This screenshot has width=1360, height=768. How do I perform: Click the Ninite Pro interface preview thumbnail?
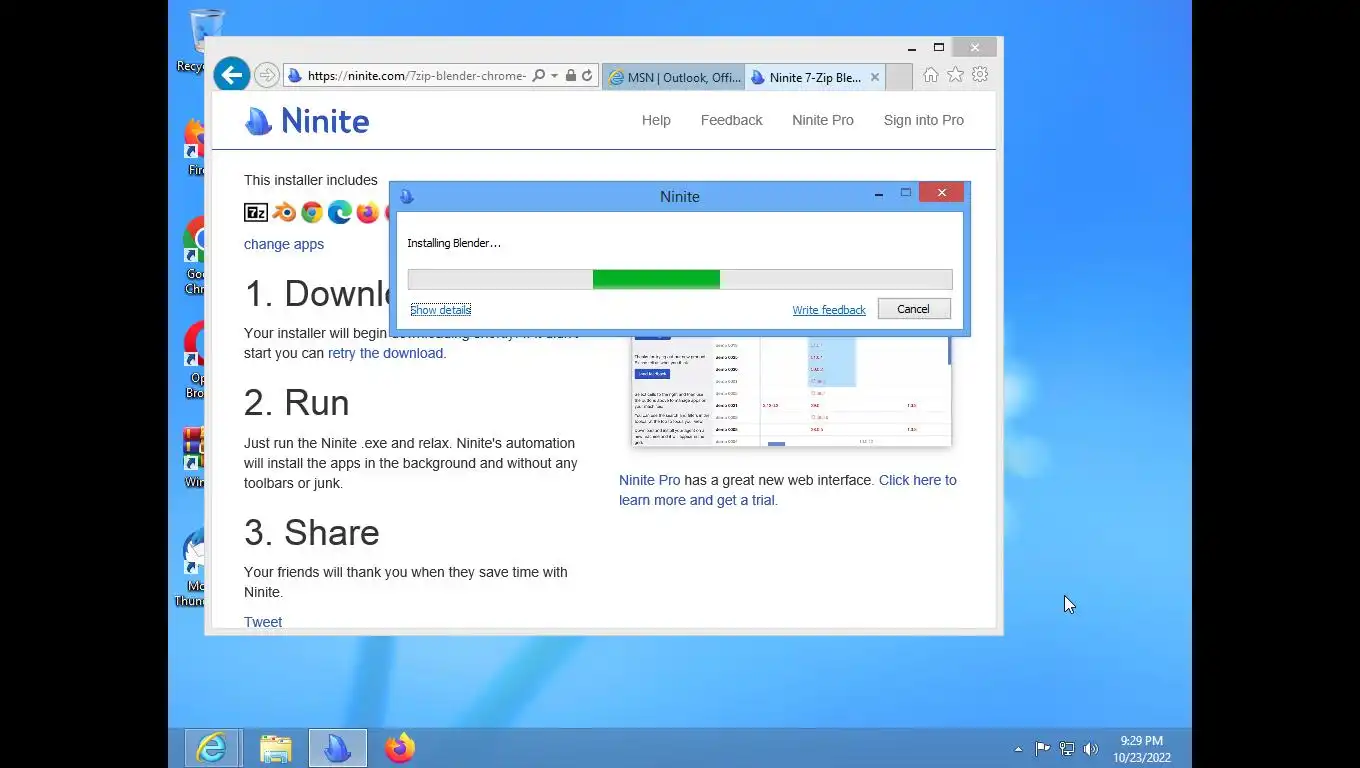click(791, 391)
